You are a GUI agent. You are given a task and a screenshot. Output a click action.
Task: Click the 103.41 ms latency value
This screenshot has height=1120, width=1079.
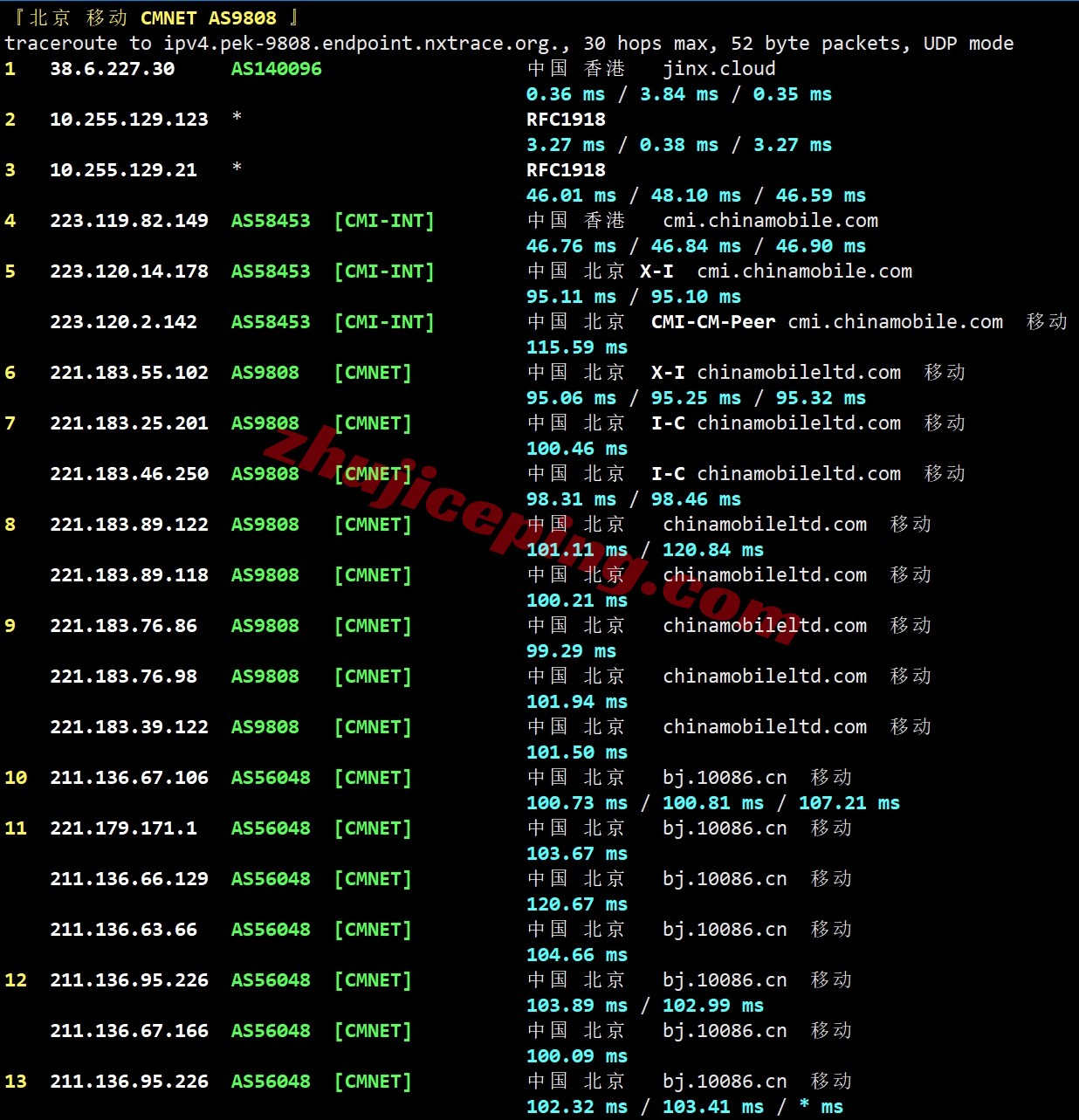click(712, 1107)
